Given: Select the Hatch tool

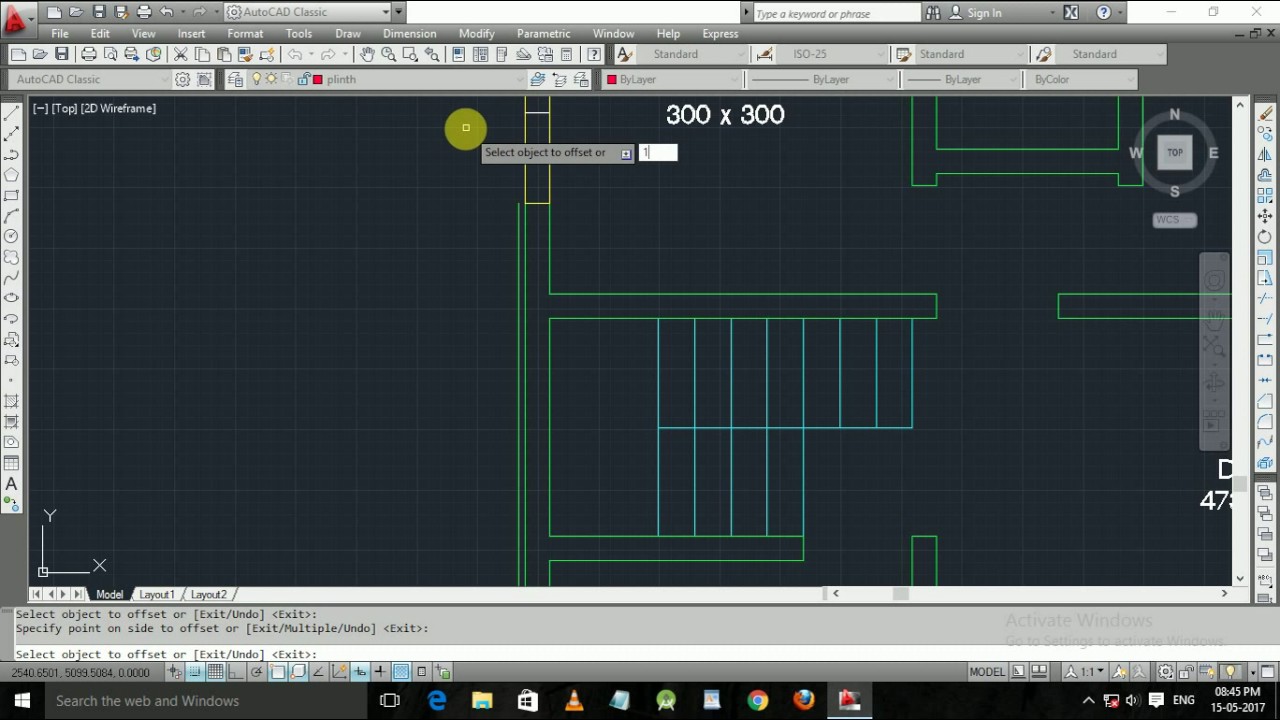Looking at the screenshot, I should point(12,401).
